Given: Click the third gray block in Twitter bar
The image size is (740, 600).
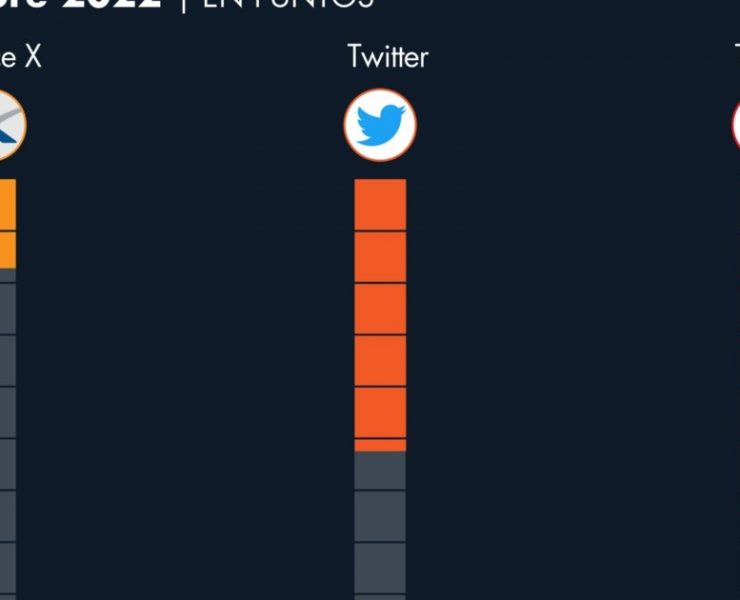Looking at the screenshot, I should pyautogui.click(x=380, y=568).
